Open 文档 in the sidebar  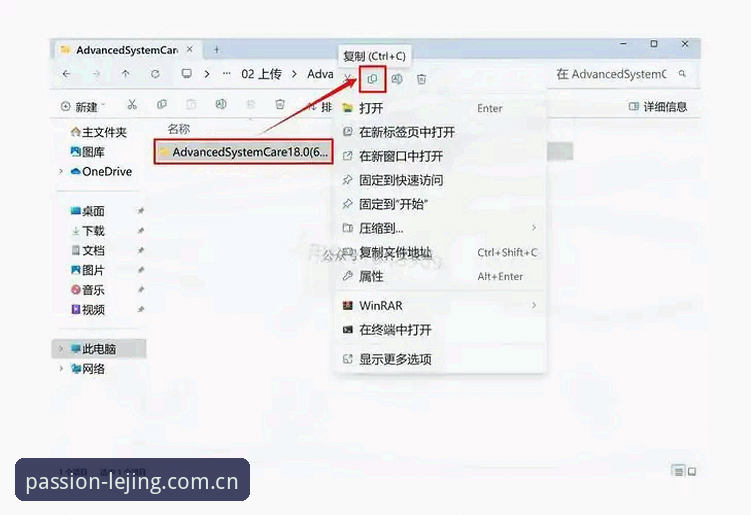[x=88, y=250]
